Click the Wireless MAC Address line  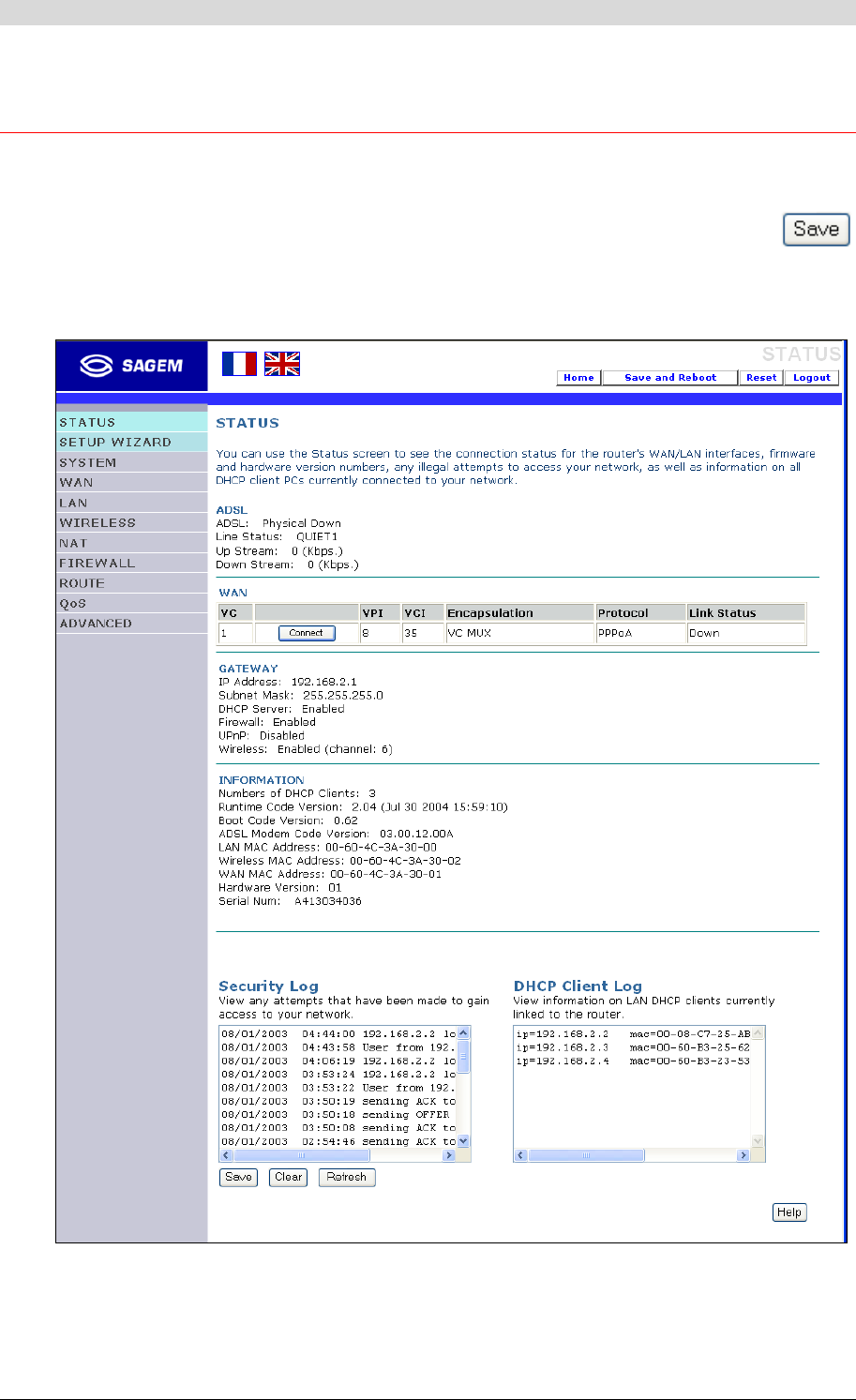(x=339, y=861)
